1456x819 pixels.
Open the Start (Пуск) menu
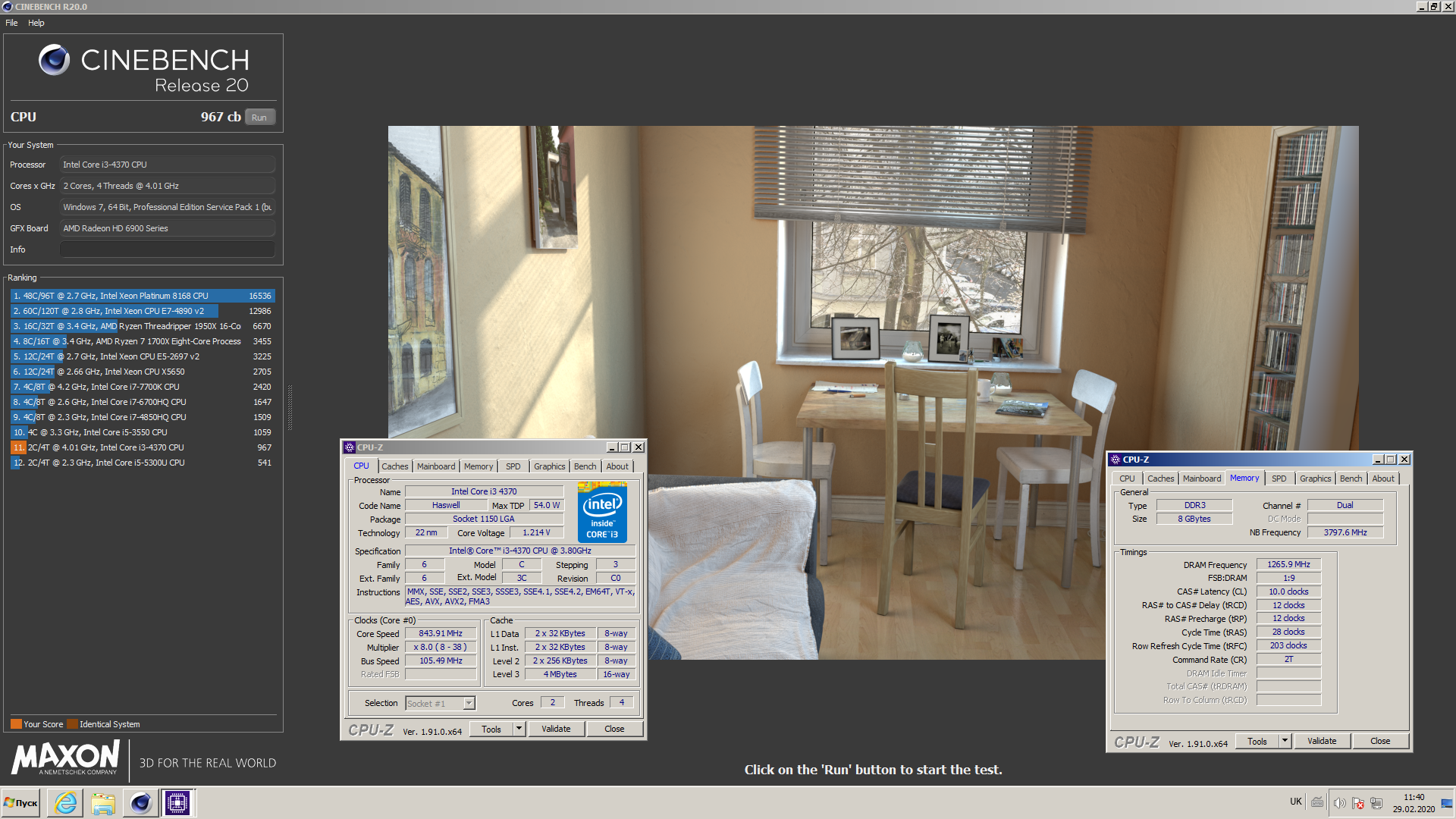coord(21,803)
